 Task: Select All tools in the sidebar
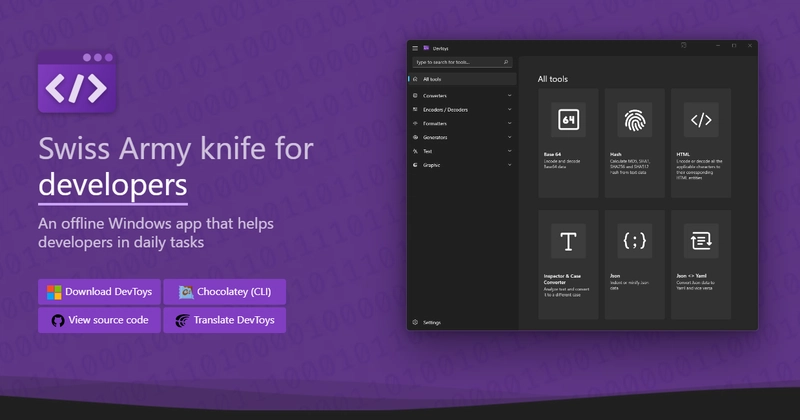462,79
